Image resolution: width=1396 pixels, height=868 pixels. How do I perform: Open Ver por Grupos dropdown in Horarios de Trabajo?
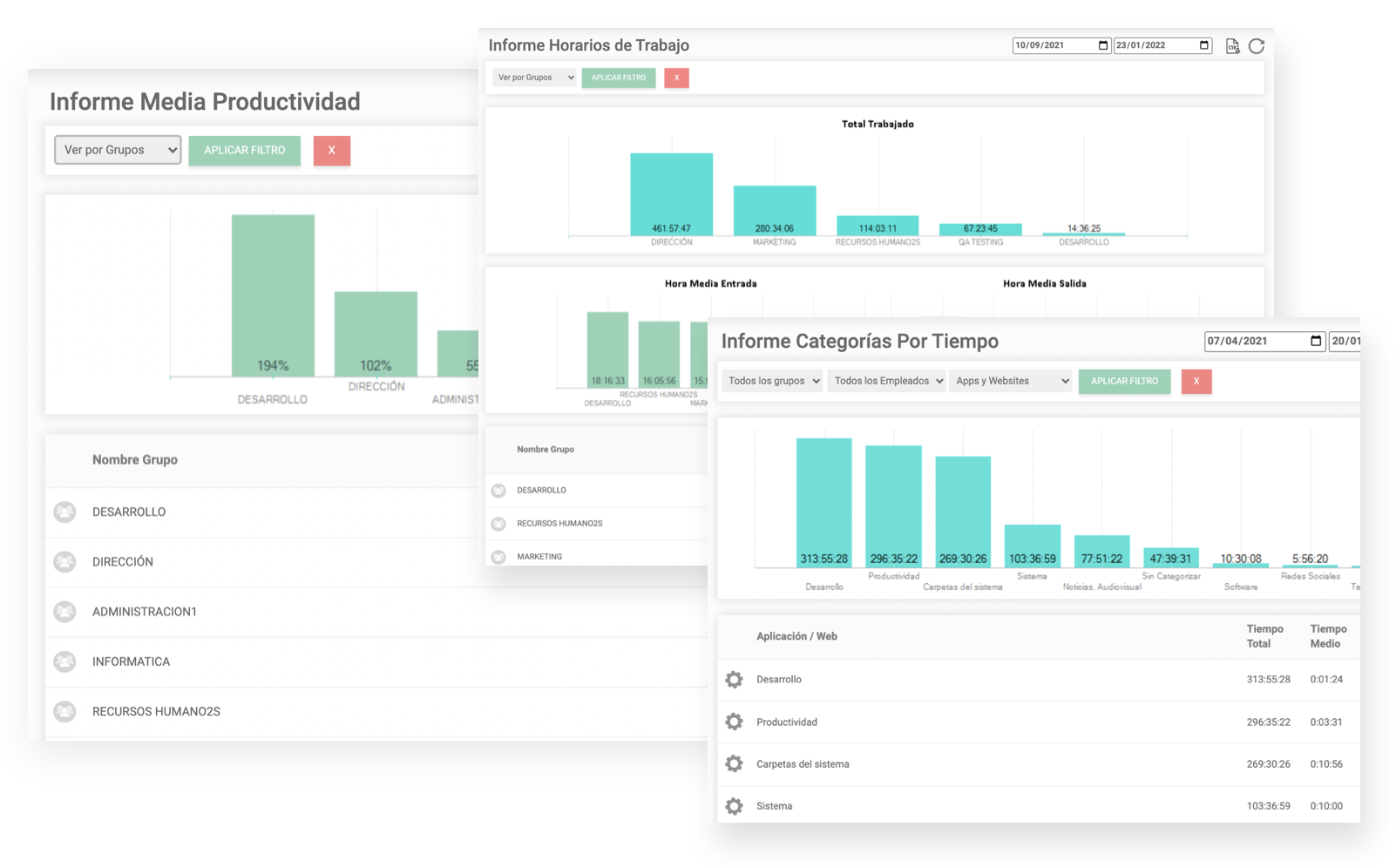click(x=534, y=78)
